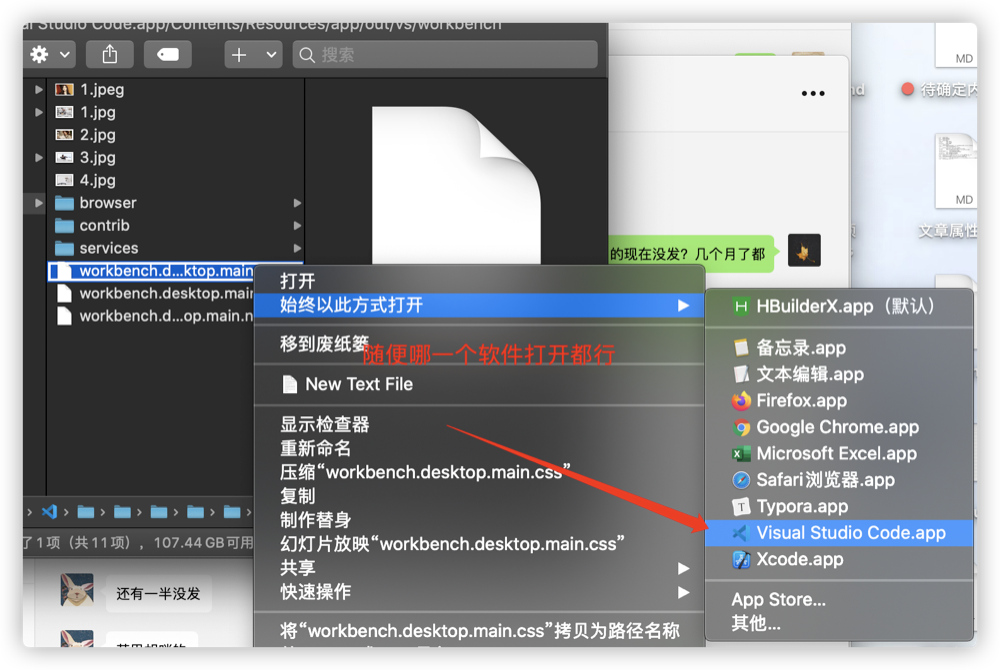Click the contrib folder icon
1000x670 pixels.
coord(64,226)
